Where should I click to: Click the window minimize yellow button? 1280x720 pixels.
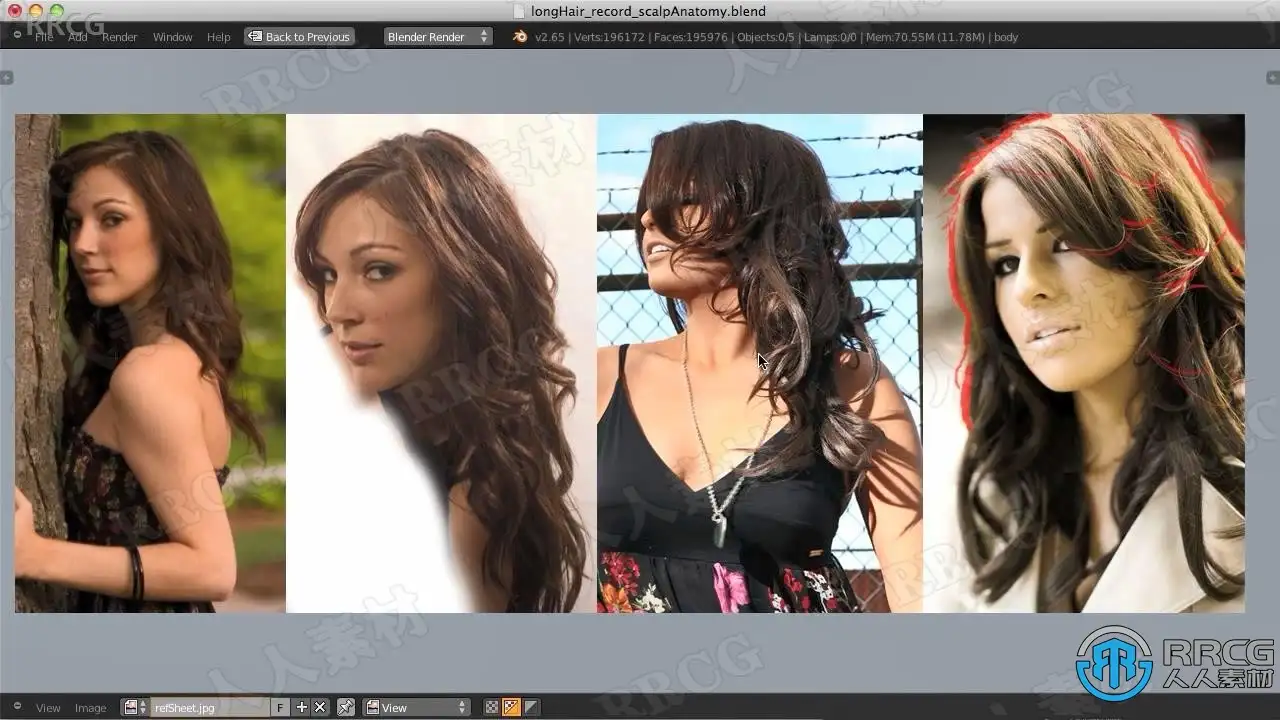click(35, 11)
